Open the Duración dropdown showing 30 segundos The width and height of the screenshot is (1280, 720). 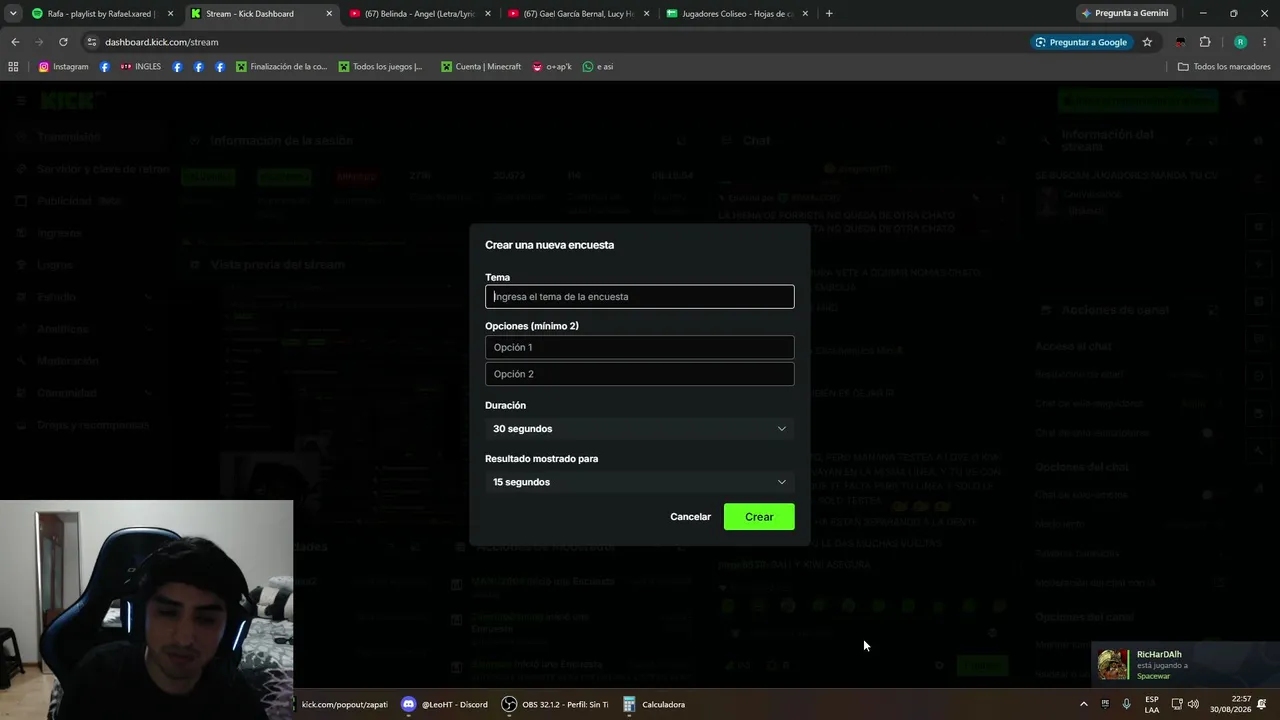click(640, 429)
